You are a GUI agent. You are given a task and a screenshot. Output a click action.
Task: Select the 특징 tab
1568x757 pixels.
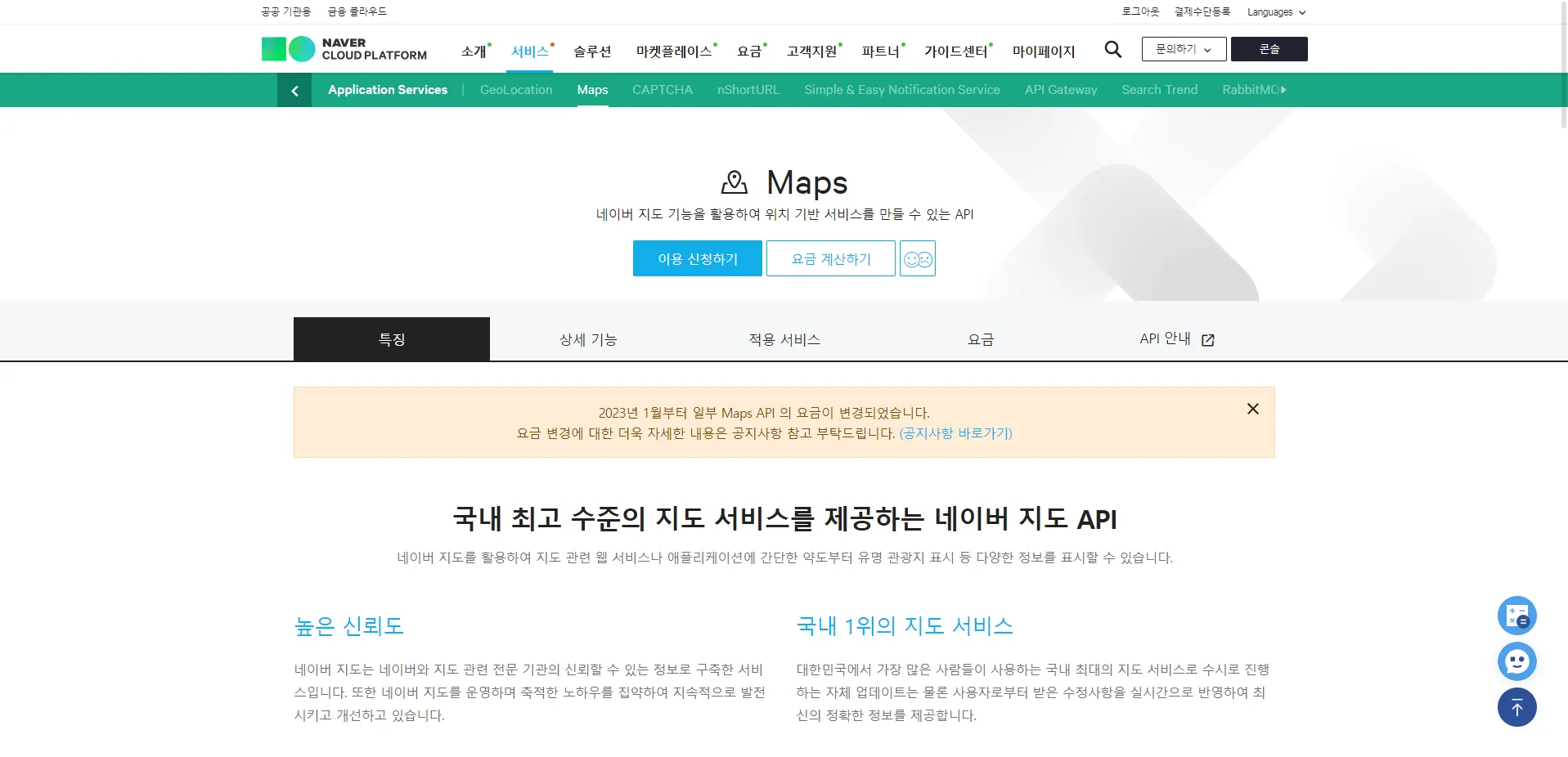pyautogui.click(x=392, y=339)
